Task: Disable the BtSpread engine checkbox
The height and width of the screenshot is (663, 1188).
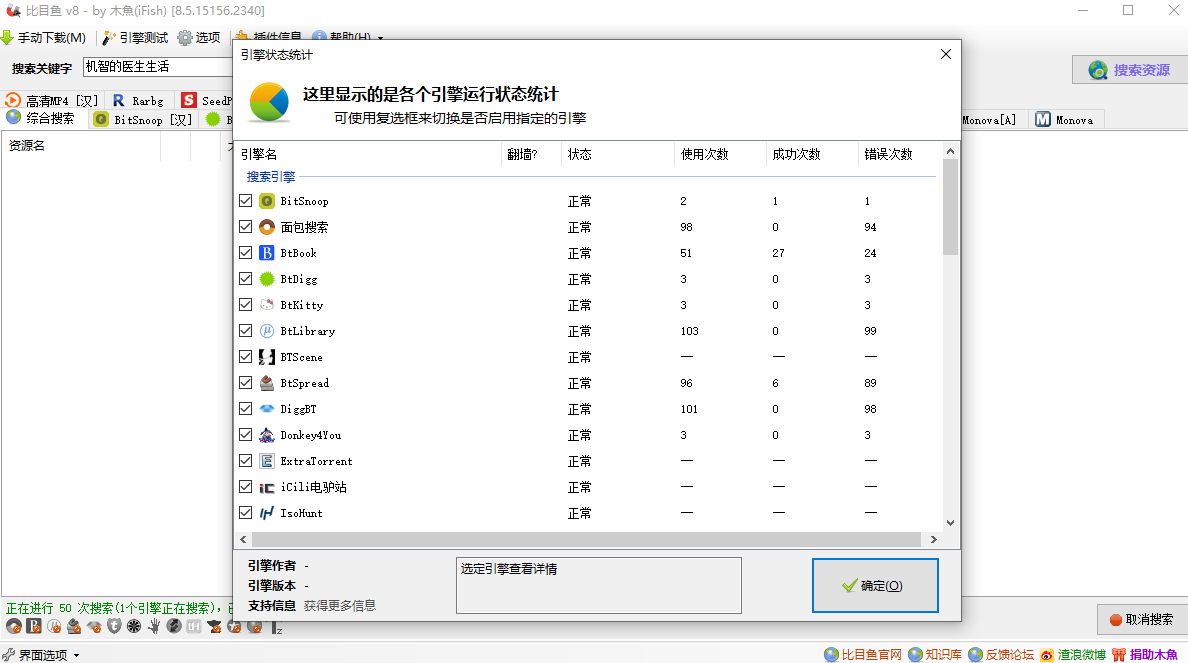Action: pos(245,383)
